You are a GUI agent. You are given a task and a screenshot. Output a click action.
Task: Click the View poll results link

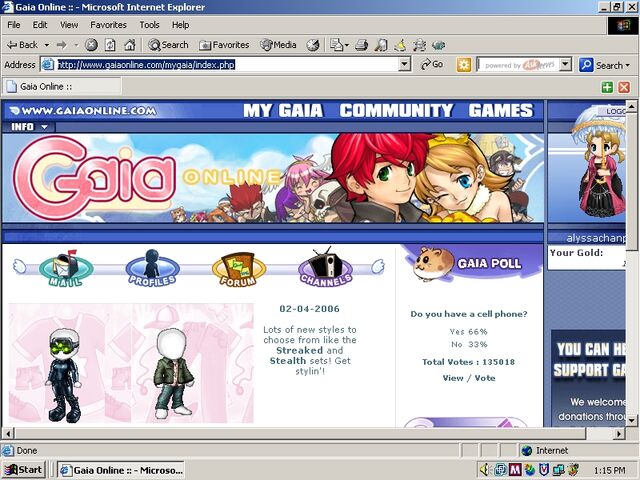453,378
